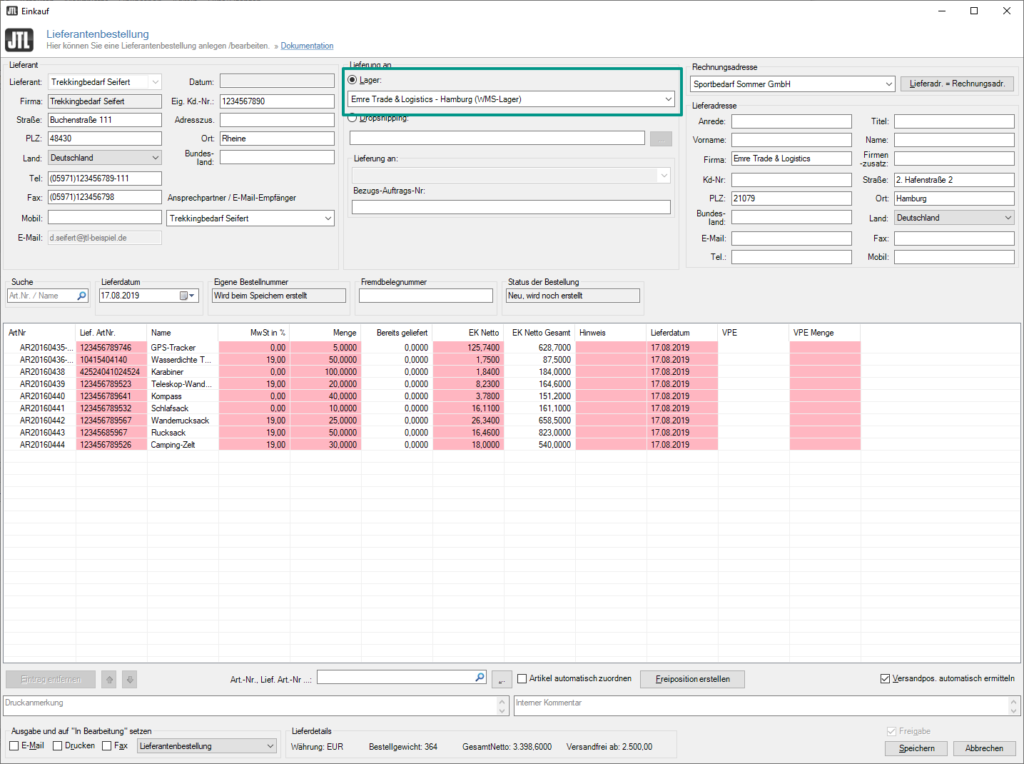
Task: Sort table by EK Netto column header
Action: pos(468,332)
